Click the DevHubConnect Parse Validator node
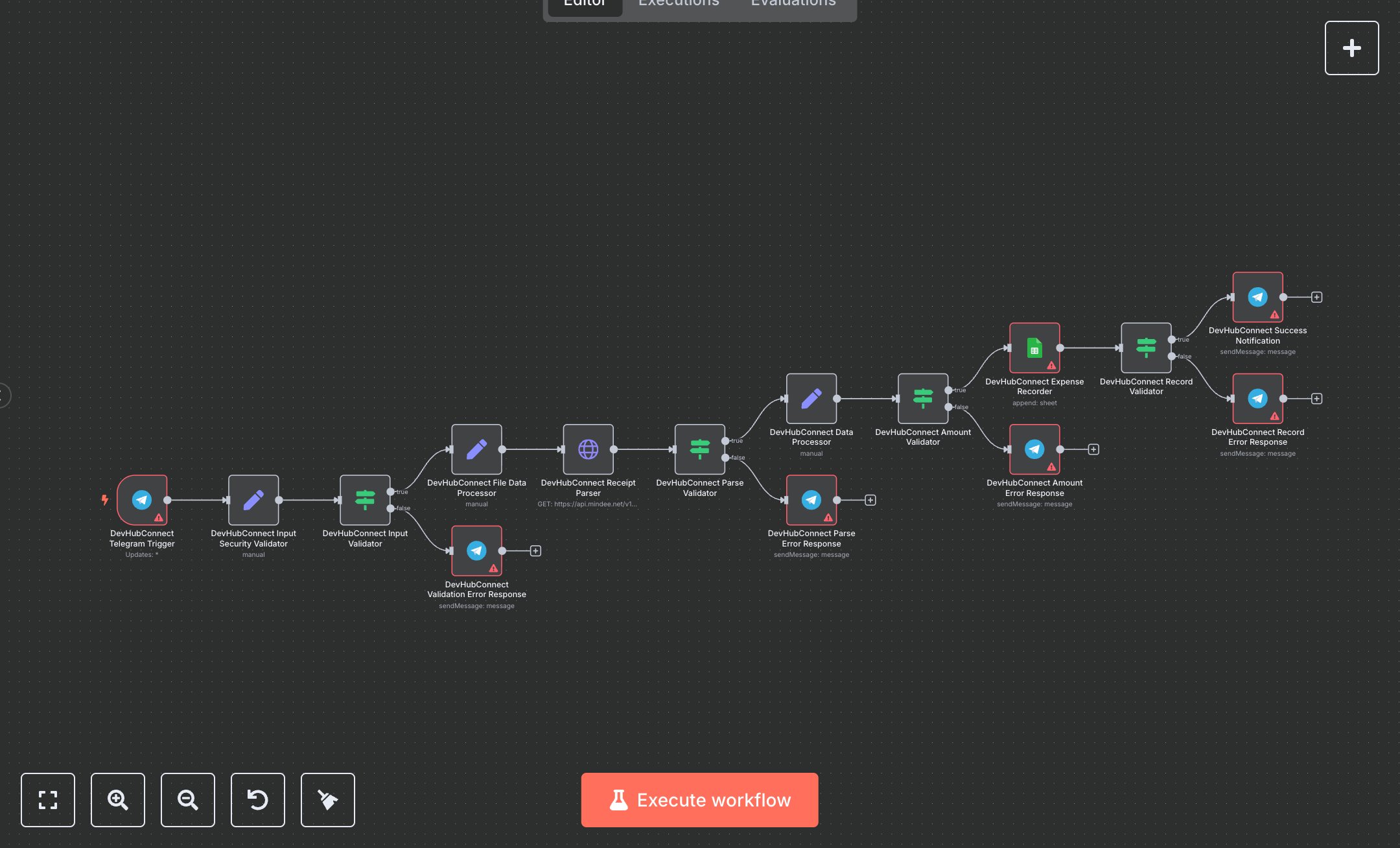The height and width of the screenshot is (848, 1400). point(699,449)
